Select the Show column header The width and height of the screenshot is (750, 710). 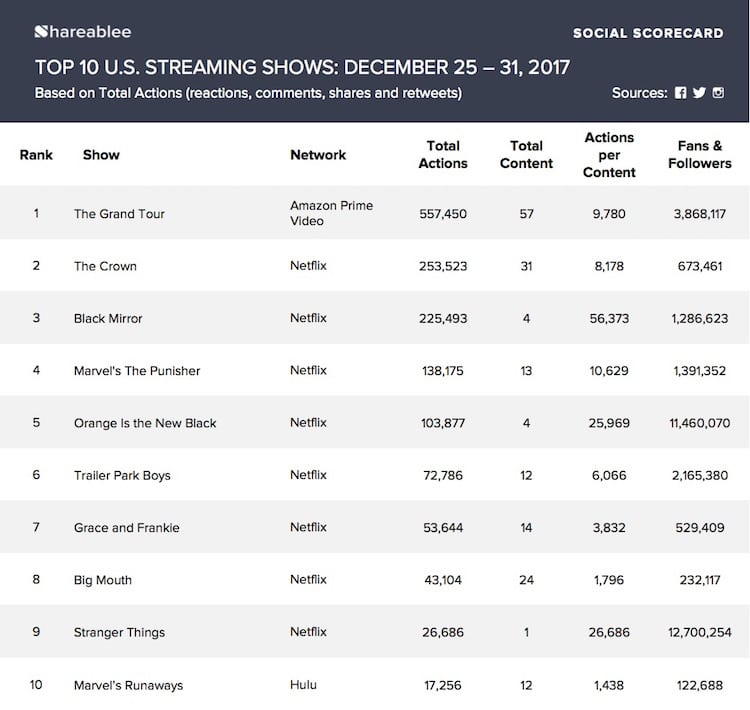coord(101,155)
